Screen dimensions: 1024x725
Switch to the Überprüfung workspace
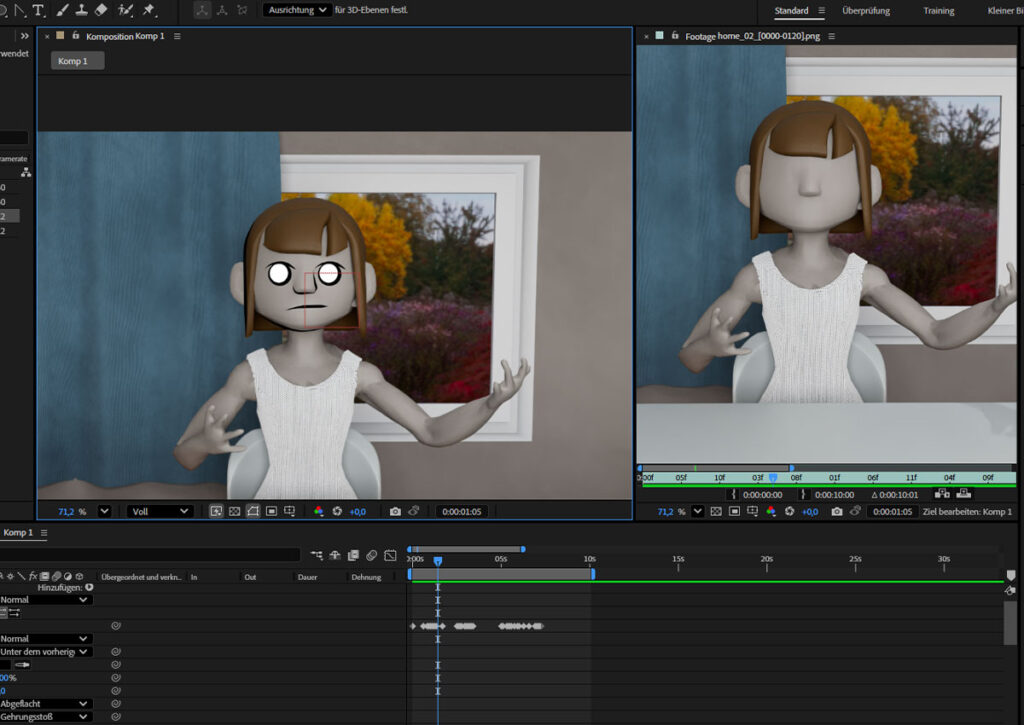[x=866, y=11]
